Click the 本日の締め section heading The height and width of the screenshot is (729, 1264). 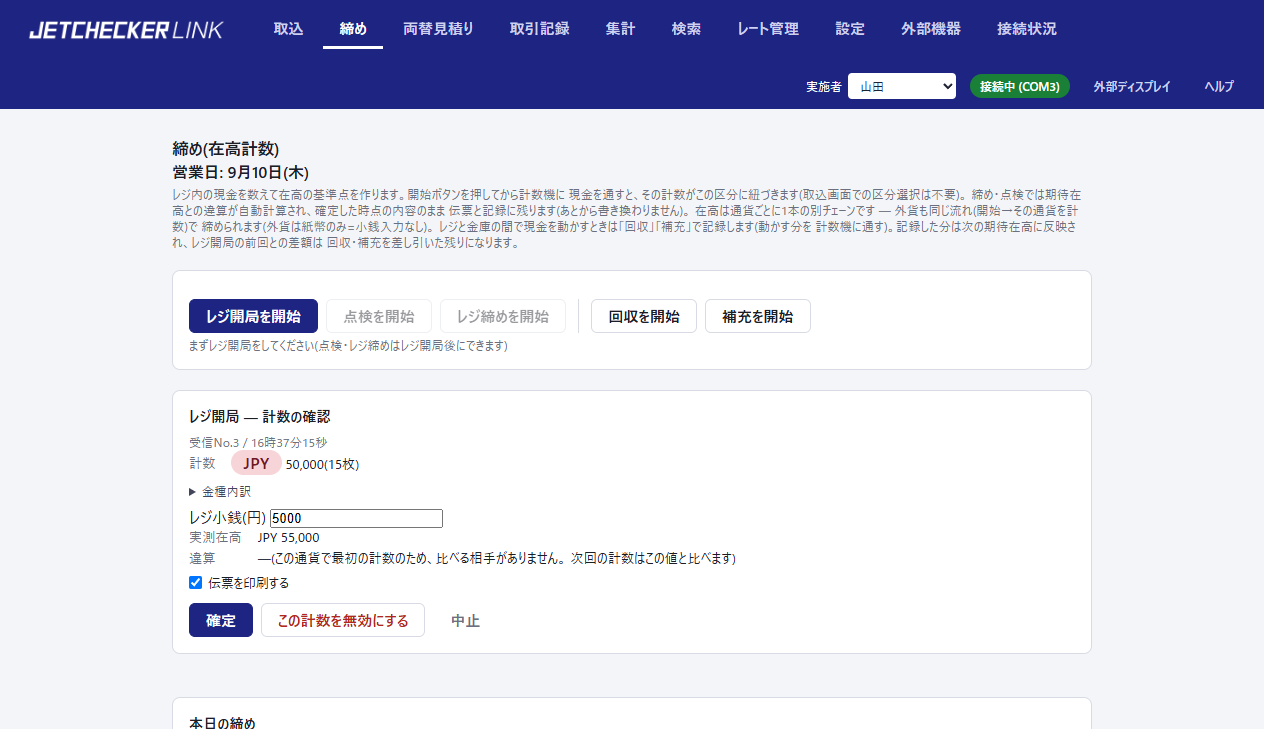pos(222,722)
